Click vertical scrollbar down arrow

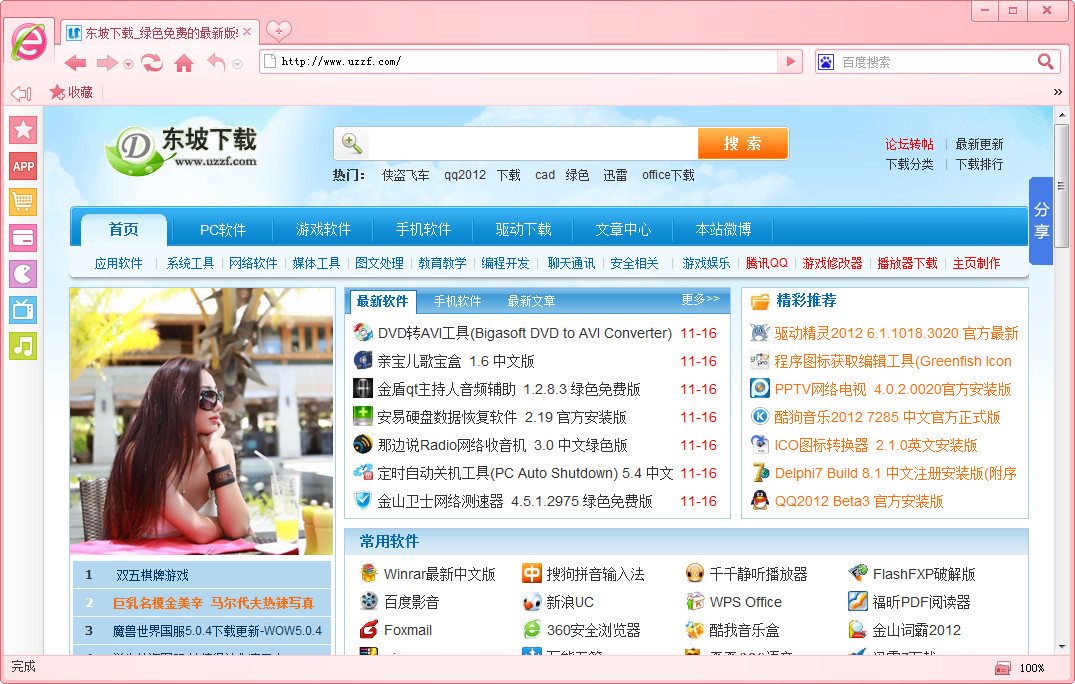[1061, 646]
